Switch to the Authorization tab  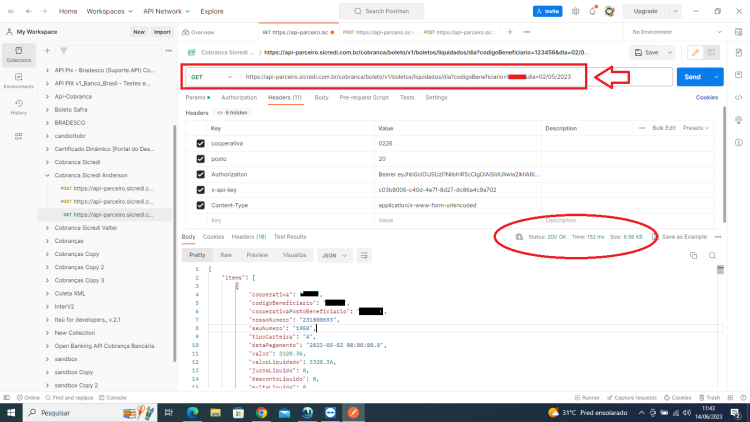point(239,98)
